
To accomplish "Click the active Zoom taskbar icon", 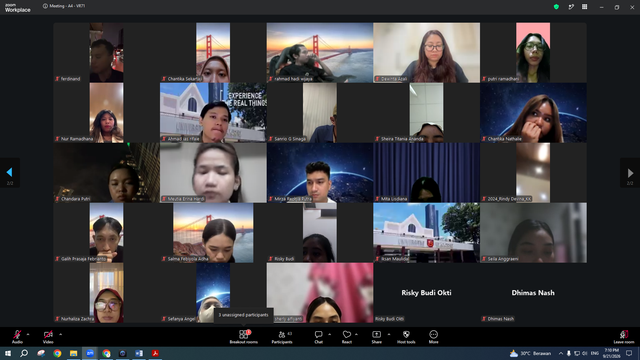I will [90, 353].
